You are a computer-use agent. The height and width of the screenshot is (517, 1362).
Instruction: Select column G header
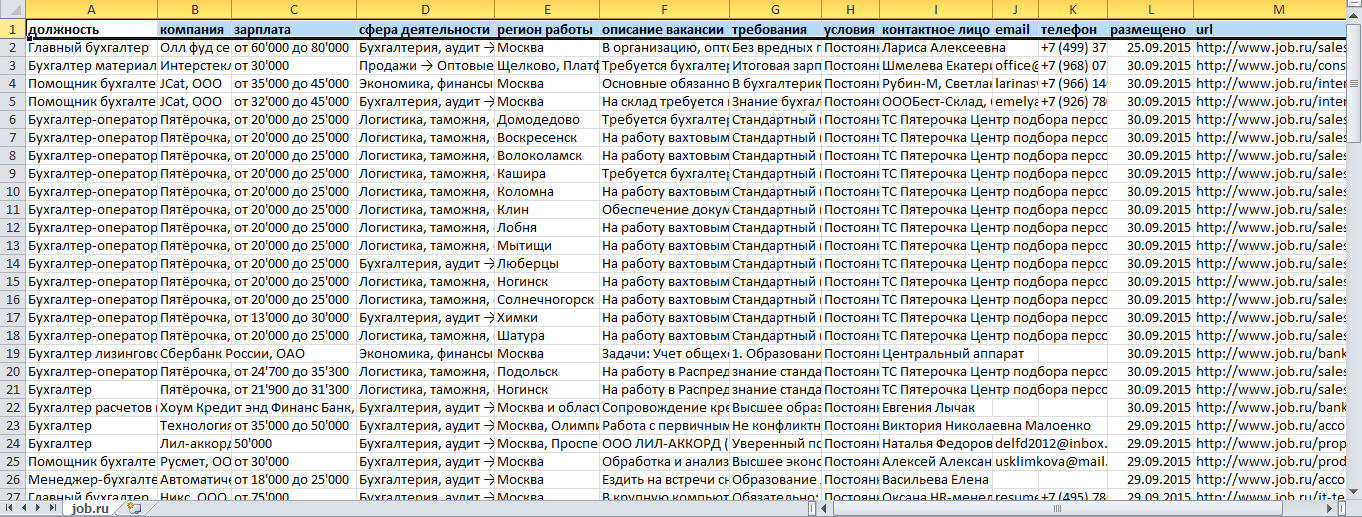(x=776, y=9)
